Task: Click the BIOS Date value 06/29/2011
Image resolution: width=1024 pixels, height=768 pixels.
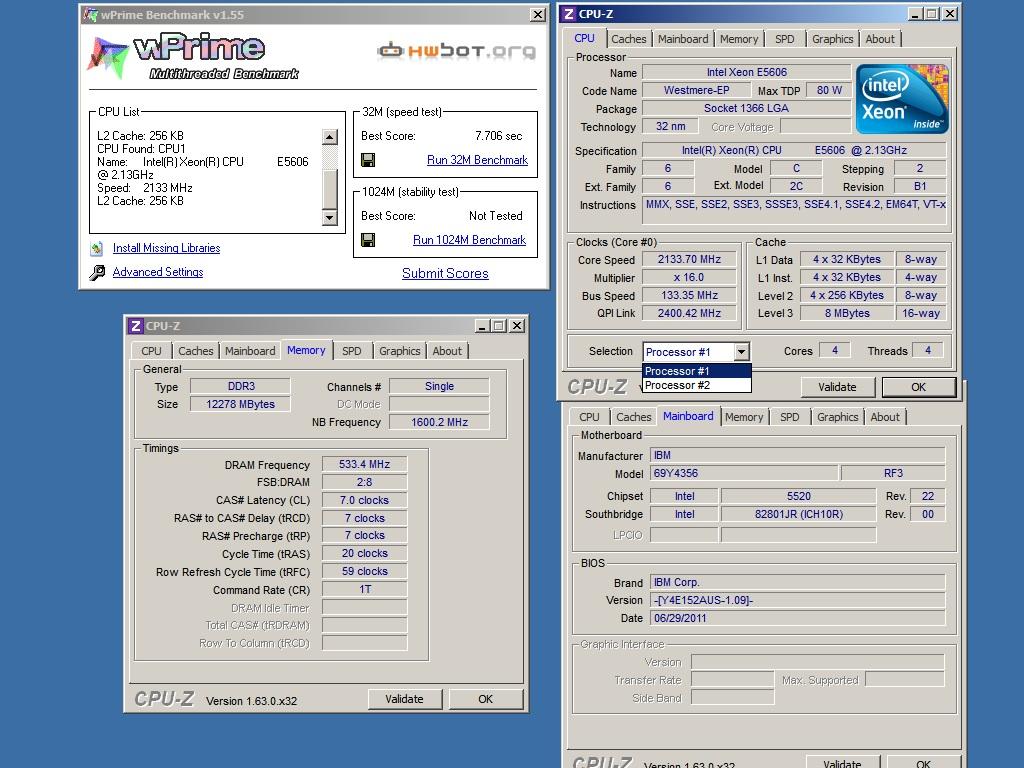Action: click(798, 618)
